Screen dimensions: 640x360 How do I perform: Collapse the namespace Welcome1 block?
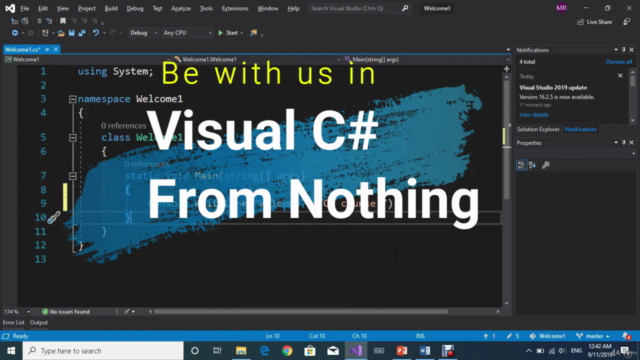pyautogui.click(x=73, y=99)
